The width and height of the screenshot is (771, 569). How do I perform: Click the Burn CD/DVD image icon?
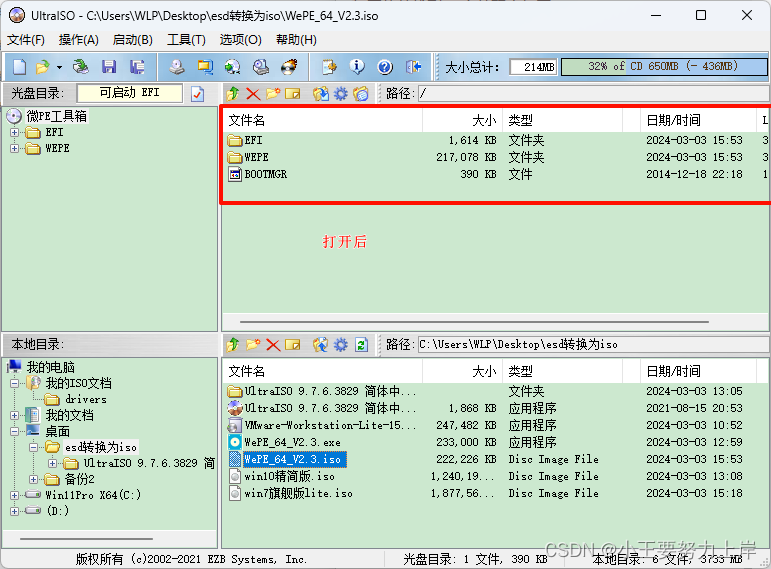click(x=289, y=67)
